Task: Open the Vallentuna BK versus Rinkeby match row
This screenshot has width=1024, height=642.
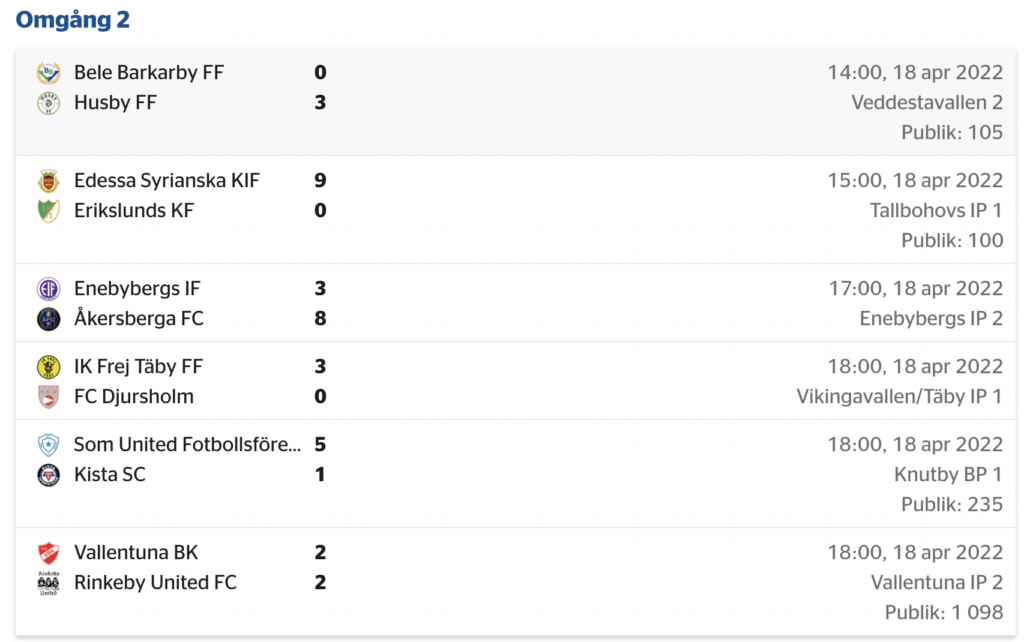Action: 515,582
